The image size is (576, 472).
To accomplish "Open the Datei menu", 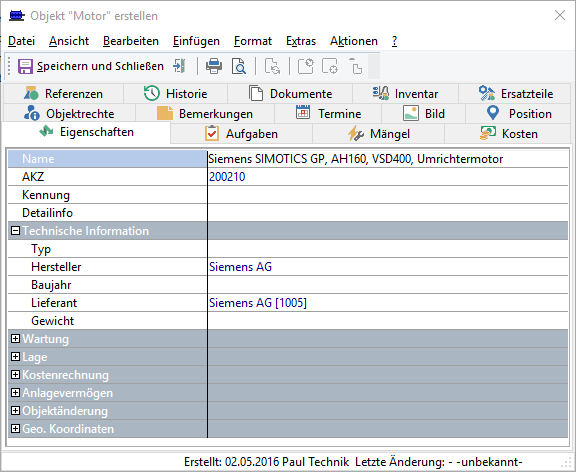I will pos(21,41).
